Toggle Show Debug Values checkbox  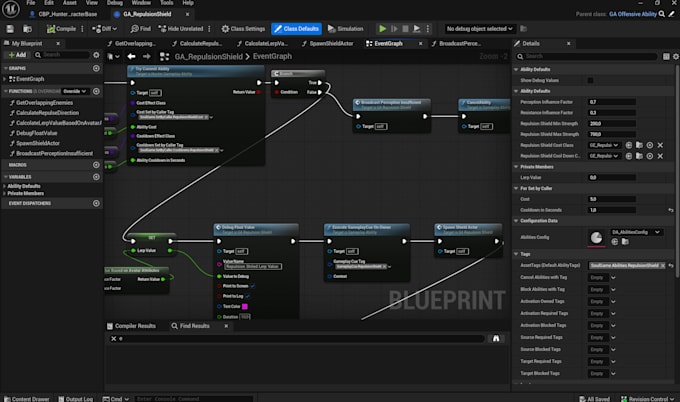coord(590,80)
